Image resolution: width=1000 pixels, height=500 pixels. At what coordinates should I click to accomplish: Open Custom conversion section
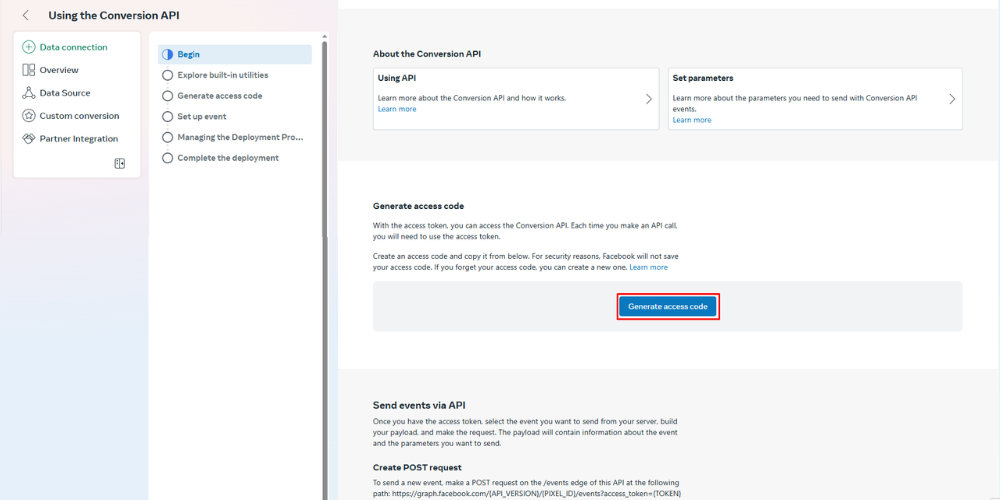click(79, 116)
